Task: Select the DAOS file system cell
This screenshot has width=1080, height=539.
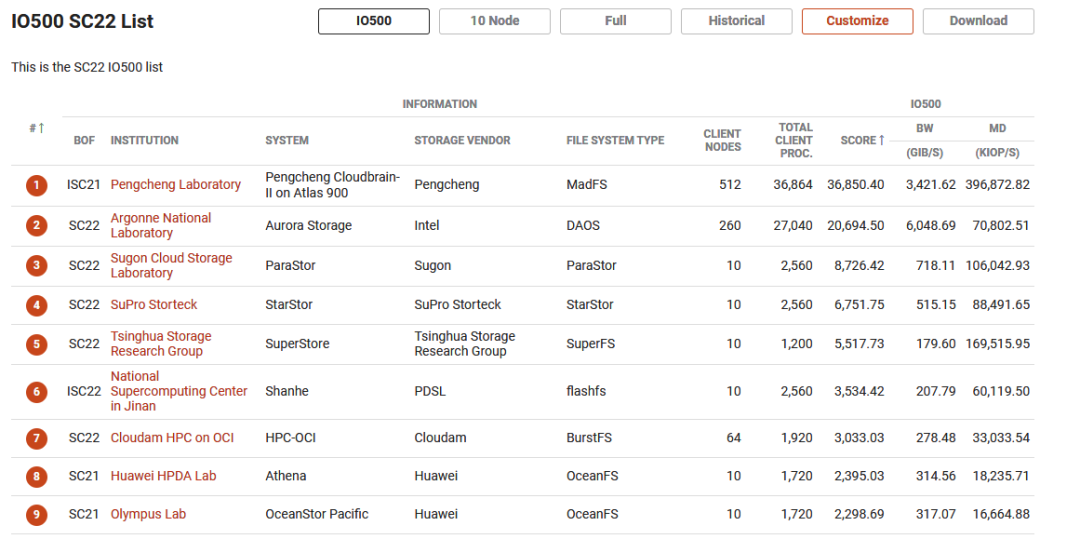Action: tap(583, 226)
